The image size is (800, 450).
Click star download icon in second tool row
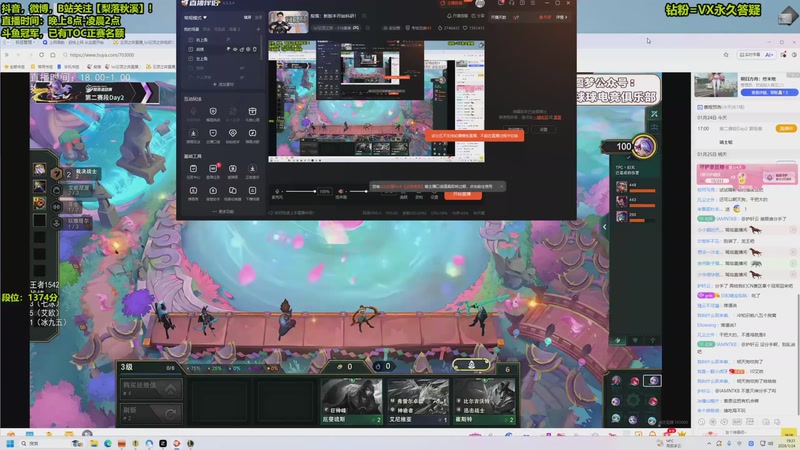[x=193, y=134]
